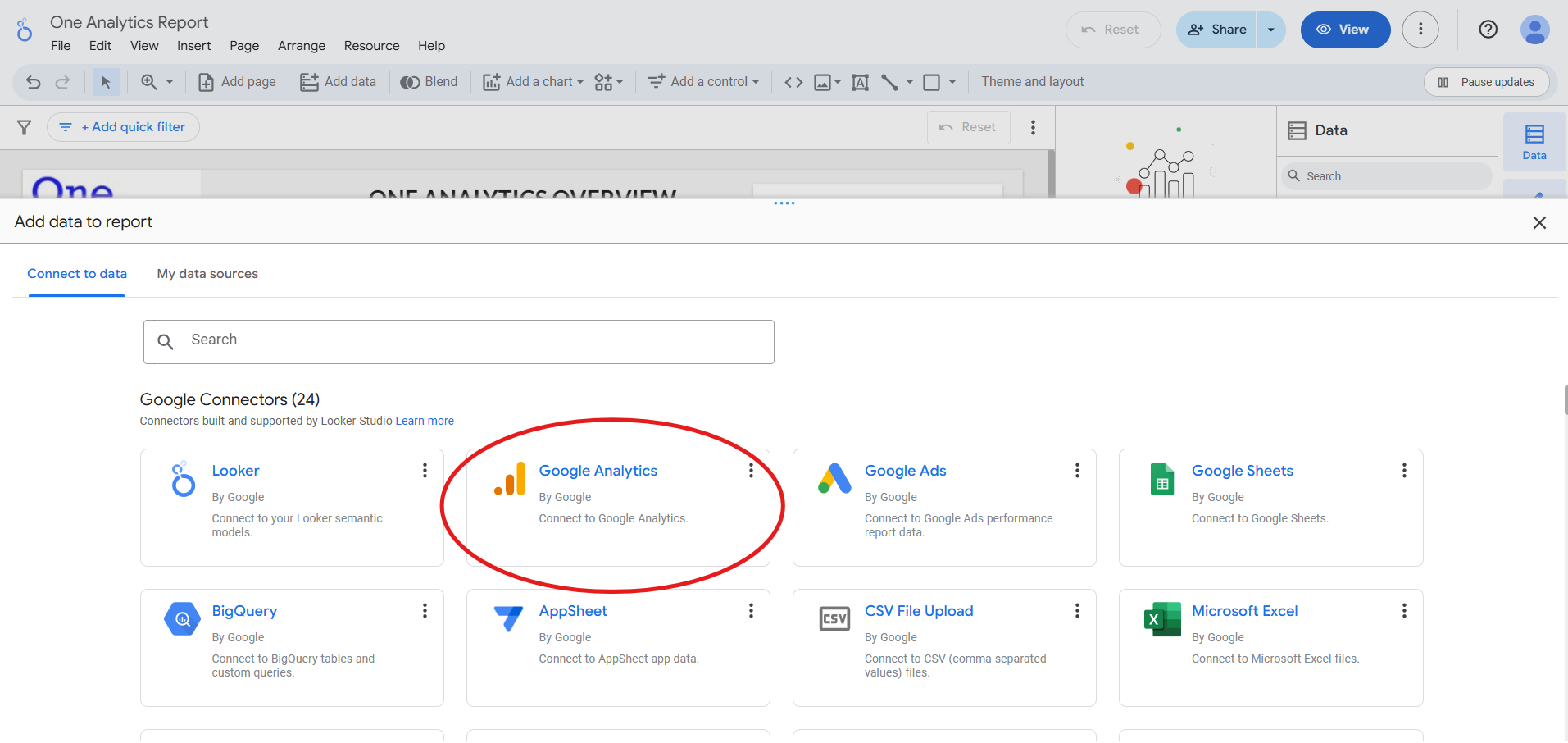Image resolution: width=1568 pixels, height=743 pixels.
Task: Select the Data side panel tab
Action: pyautogui.click(x=1534, y=142)
